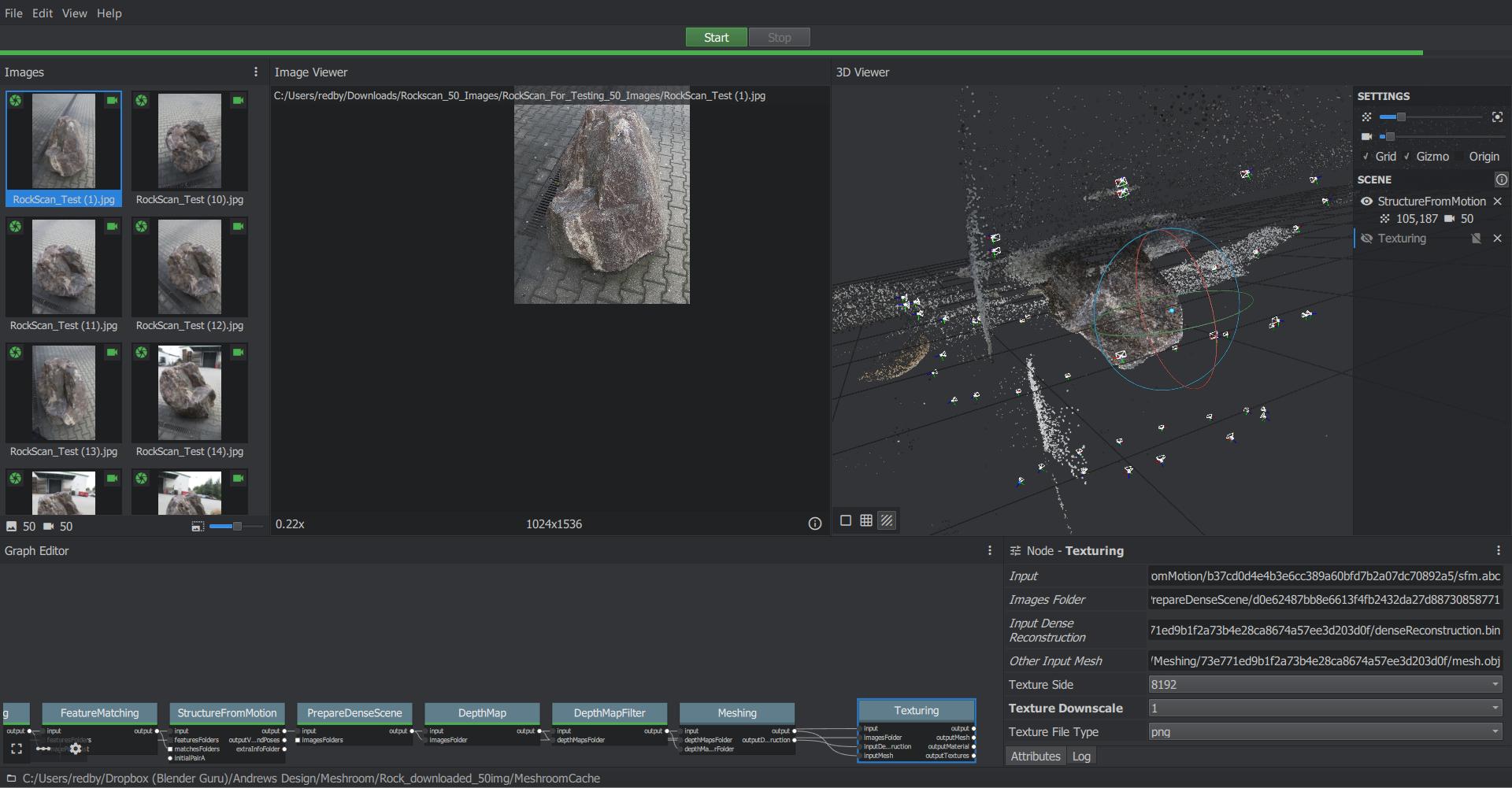Image resolution: width=1512 pixels, height=788 pixels.
Task: Open the View menu
Action: pyautogui.click(x=75, y=13)
